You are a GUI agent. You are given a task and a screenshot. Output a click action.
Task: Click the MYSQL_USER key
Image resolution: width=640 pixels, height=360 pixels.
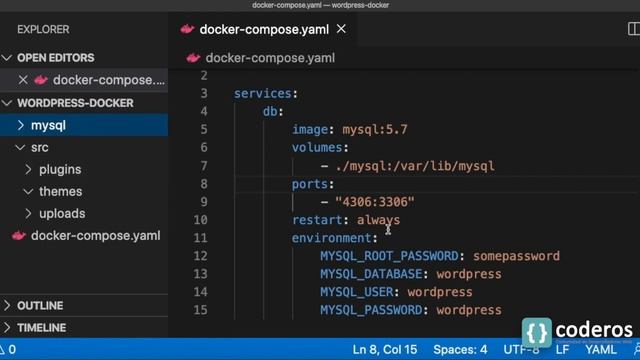point(357,292)
